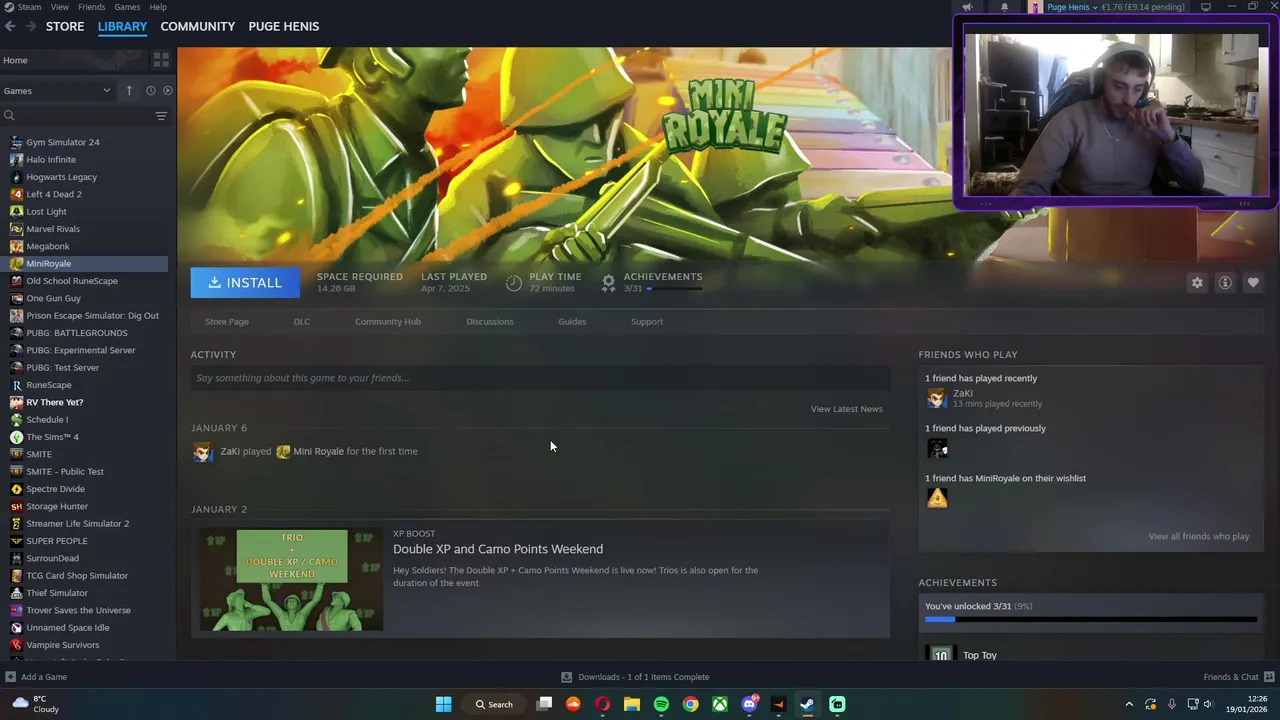Viewport: 1280px width, 720px height.
Task: Open the Friends menu
Action: 92,7
